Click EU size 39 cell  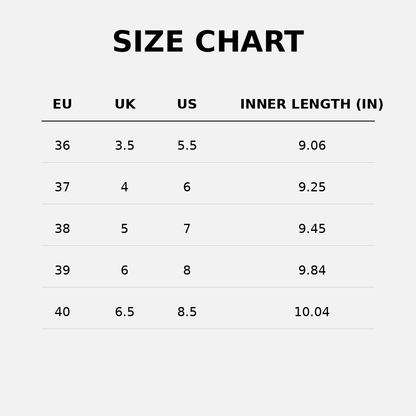[62, 270]
